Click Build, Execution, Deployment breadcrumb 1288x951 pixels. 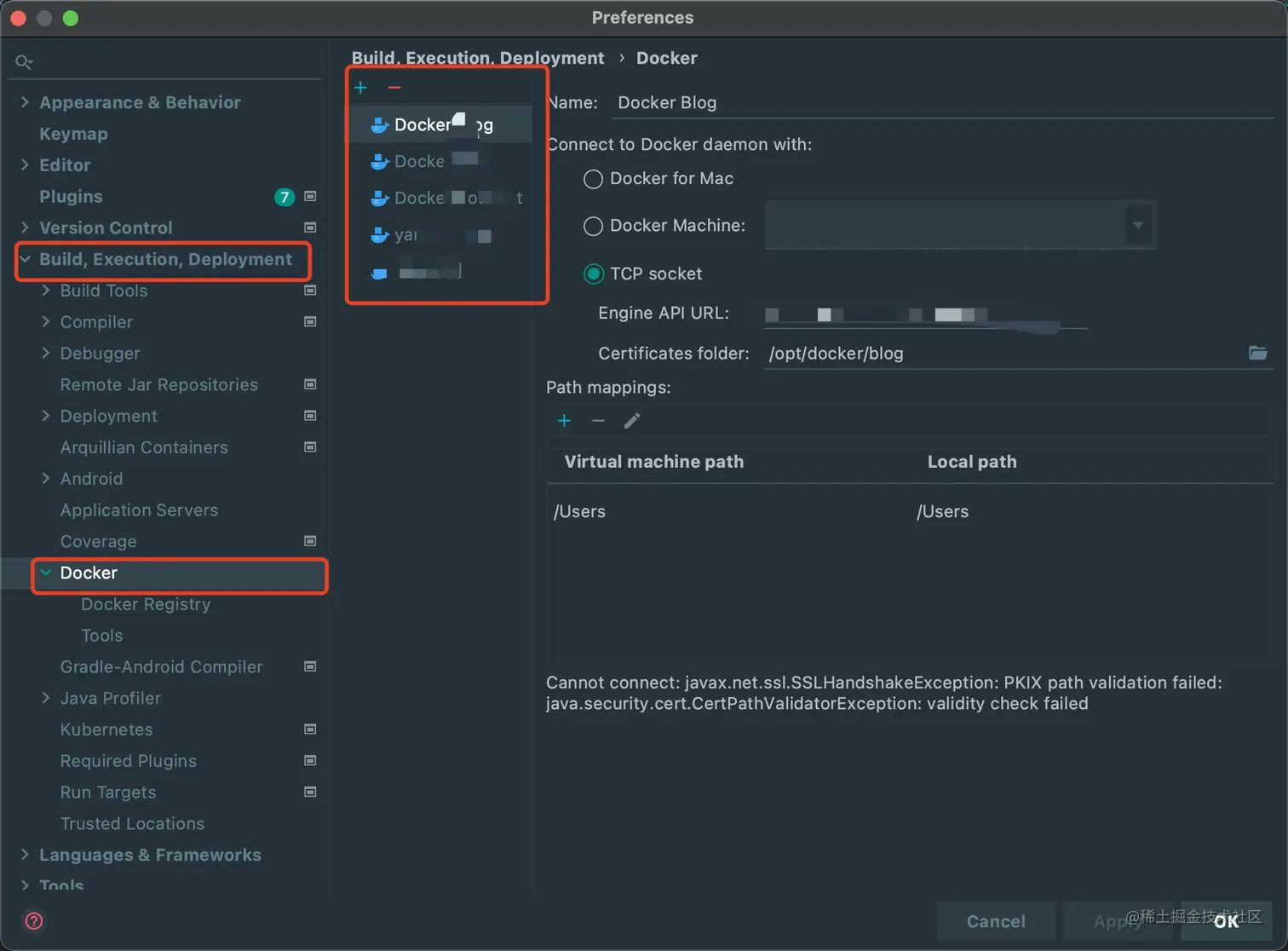coord(478,58)
